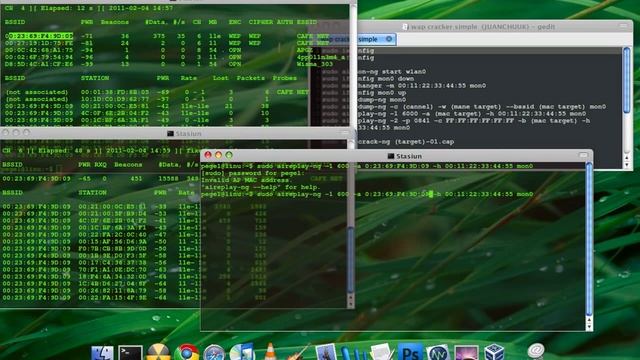Close the 'simple' tab in gedit

[389, 39]
